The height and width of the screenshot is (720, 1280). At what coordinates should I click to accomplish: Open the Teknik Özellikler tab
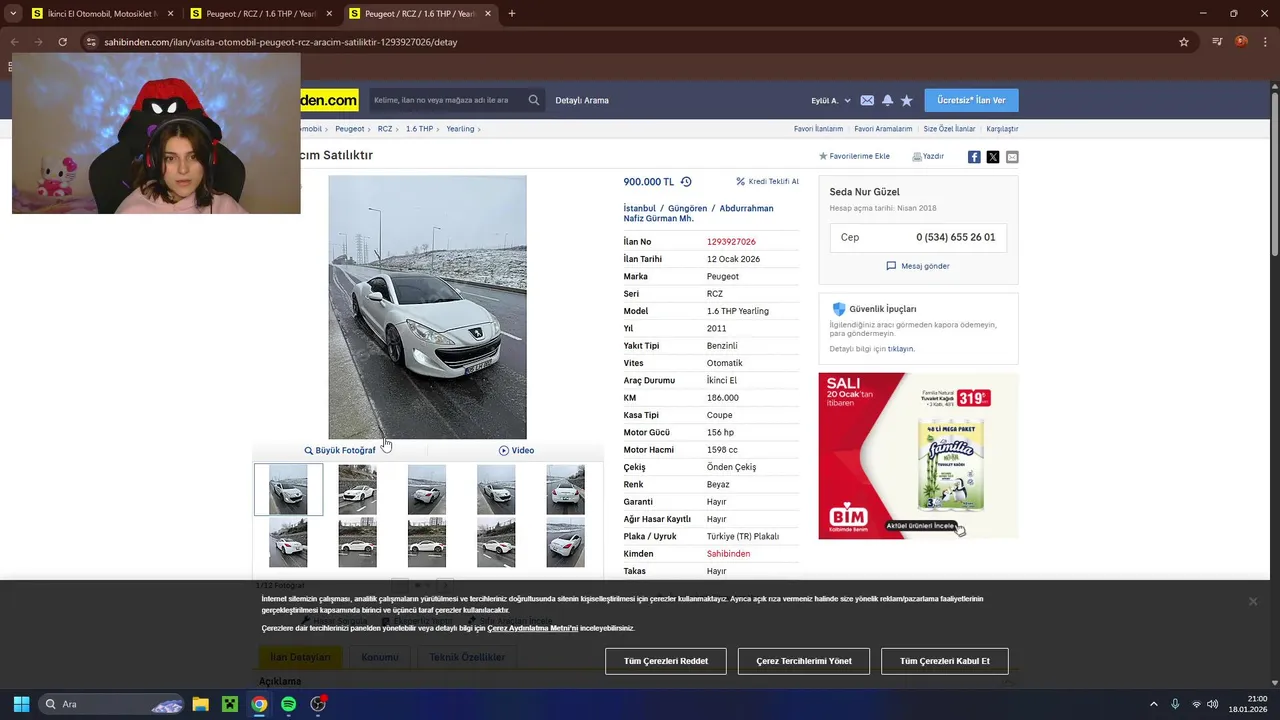(x=467, y=657)
